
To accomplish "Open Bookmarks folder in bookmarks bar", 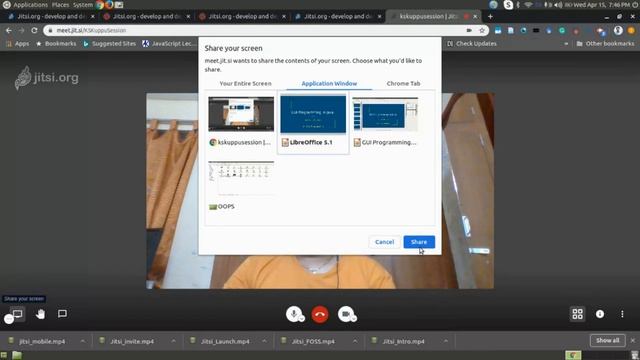I will [x=56, y=43].
